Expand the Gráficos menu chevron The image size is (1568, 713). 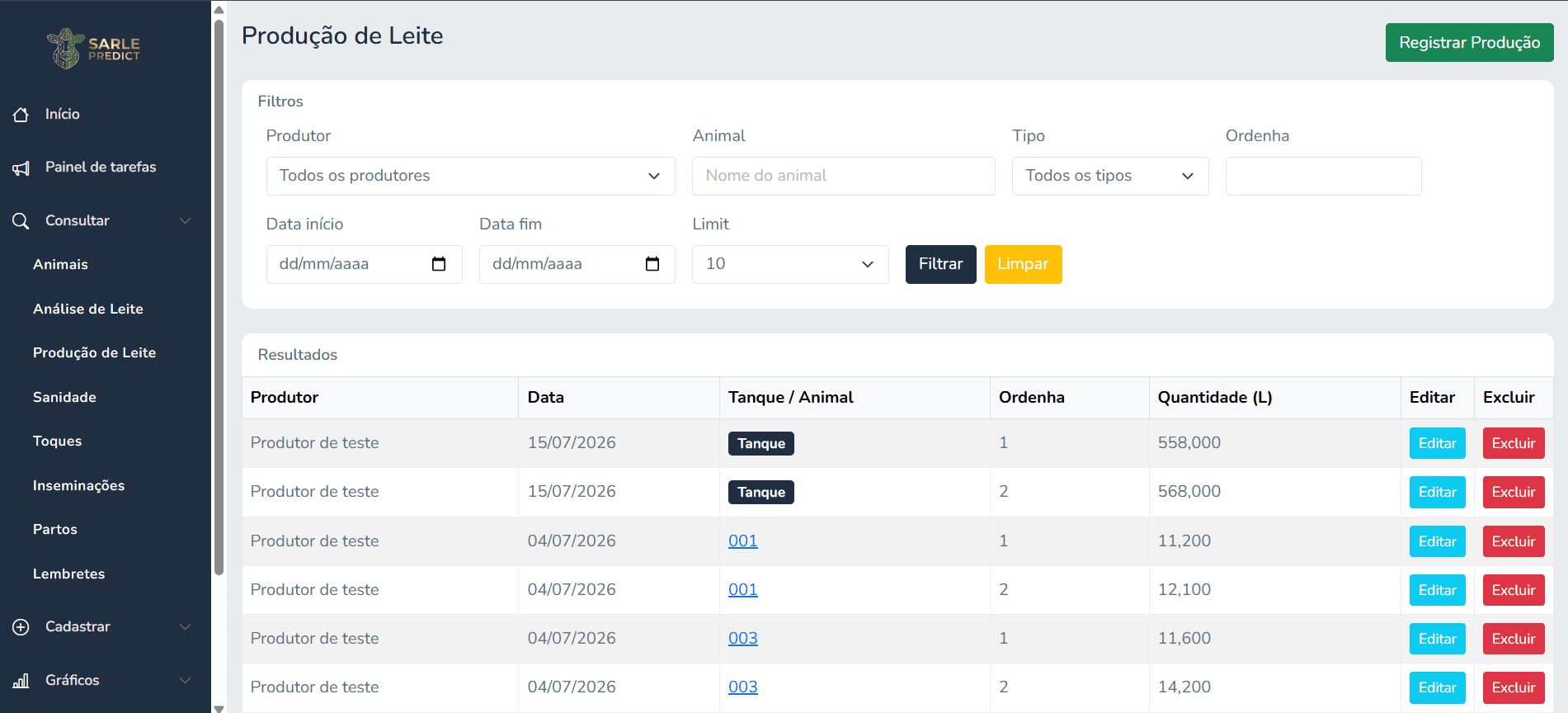click(186, 681)
